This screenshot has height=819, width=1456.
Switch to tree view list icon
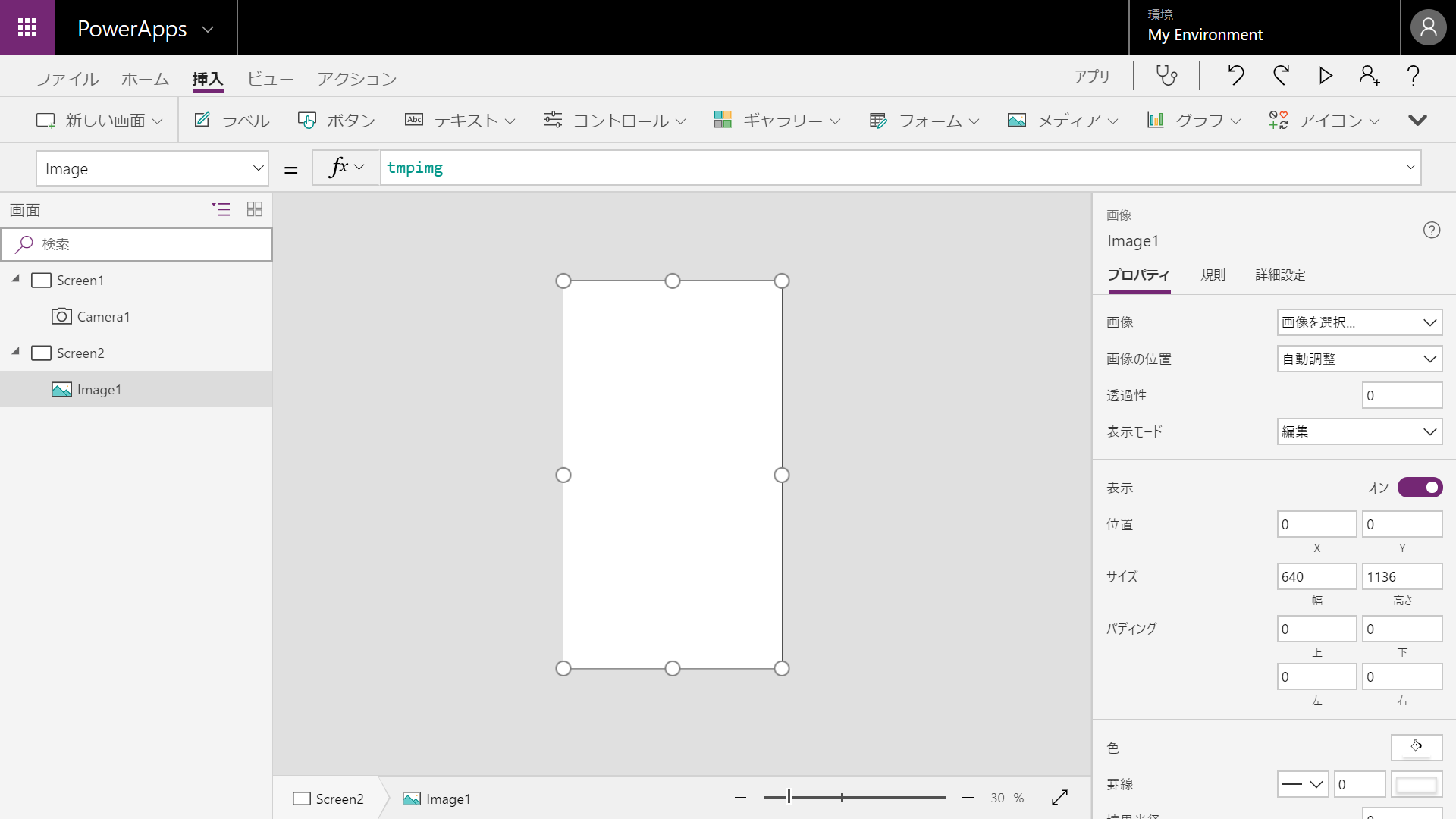point(221,209)
